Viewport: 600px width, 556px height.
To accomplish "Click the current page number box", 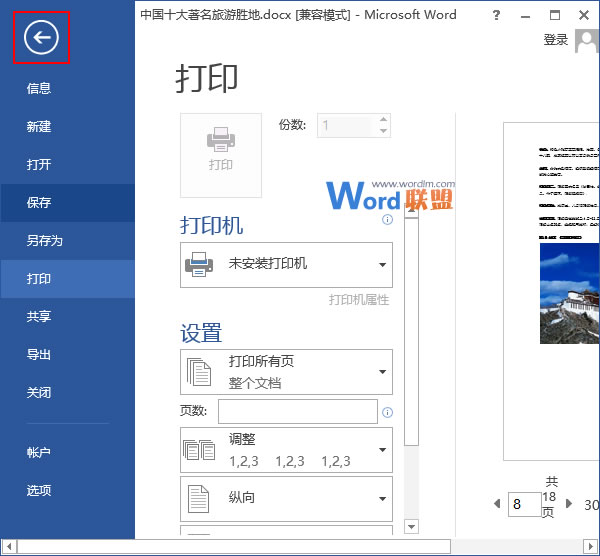I will [x=524, y=504].
